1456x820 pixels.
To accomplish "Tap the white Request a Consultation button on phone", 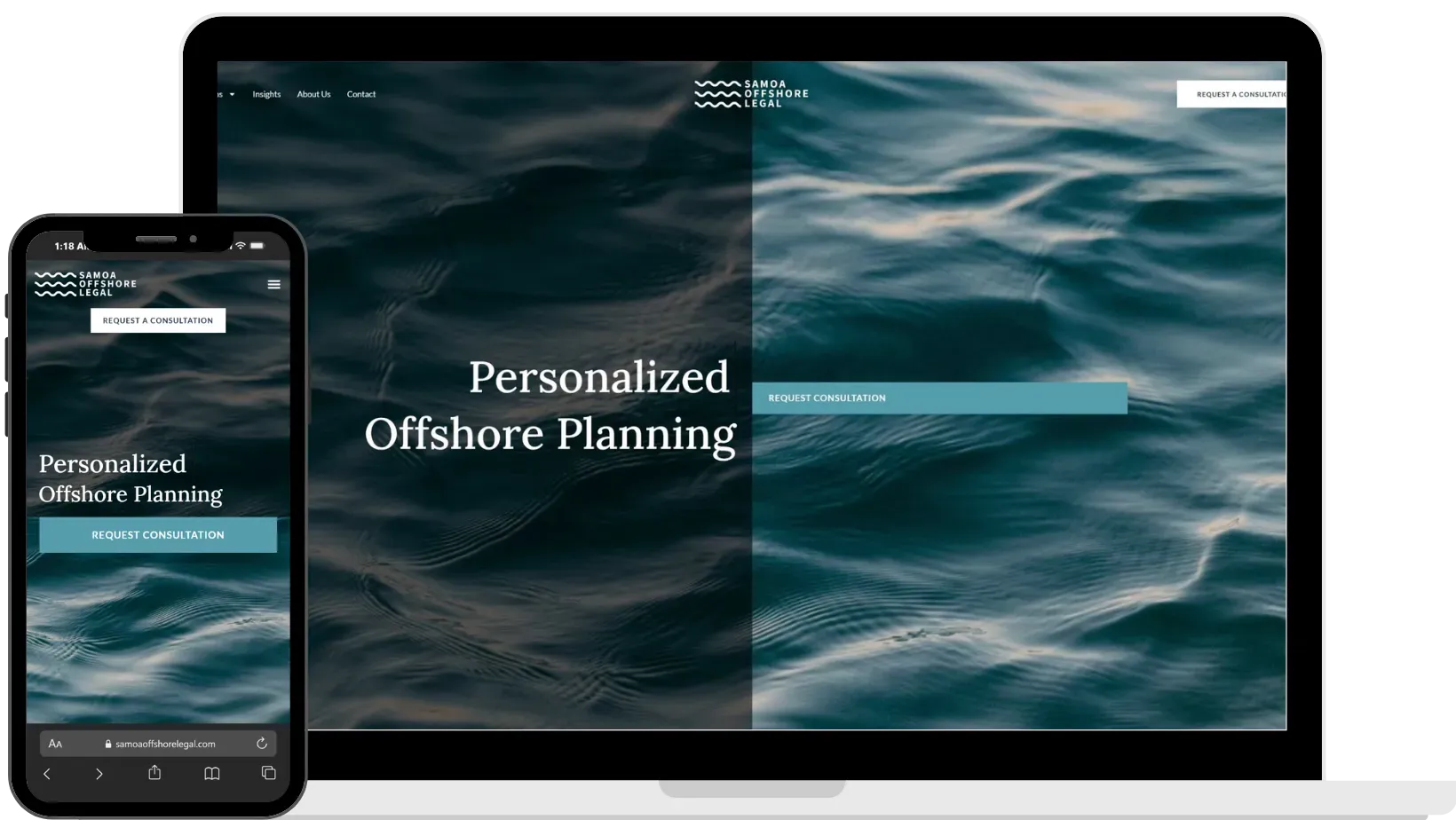I will pyautogui.click(x=158, y=320).
